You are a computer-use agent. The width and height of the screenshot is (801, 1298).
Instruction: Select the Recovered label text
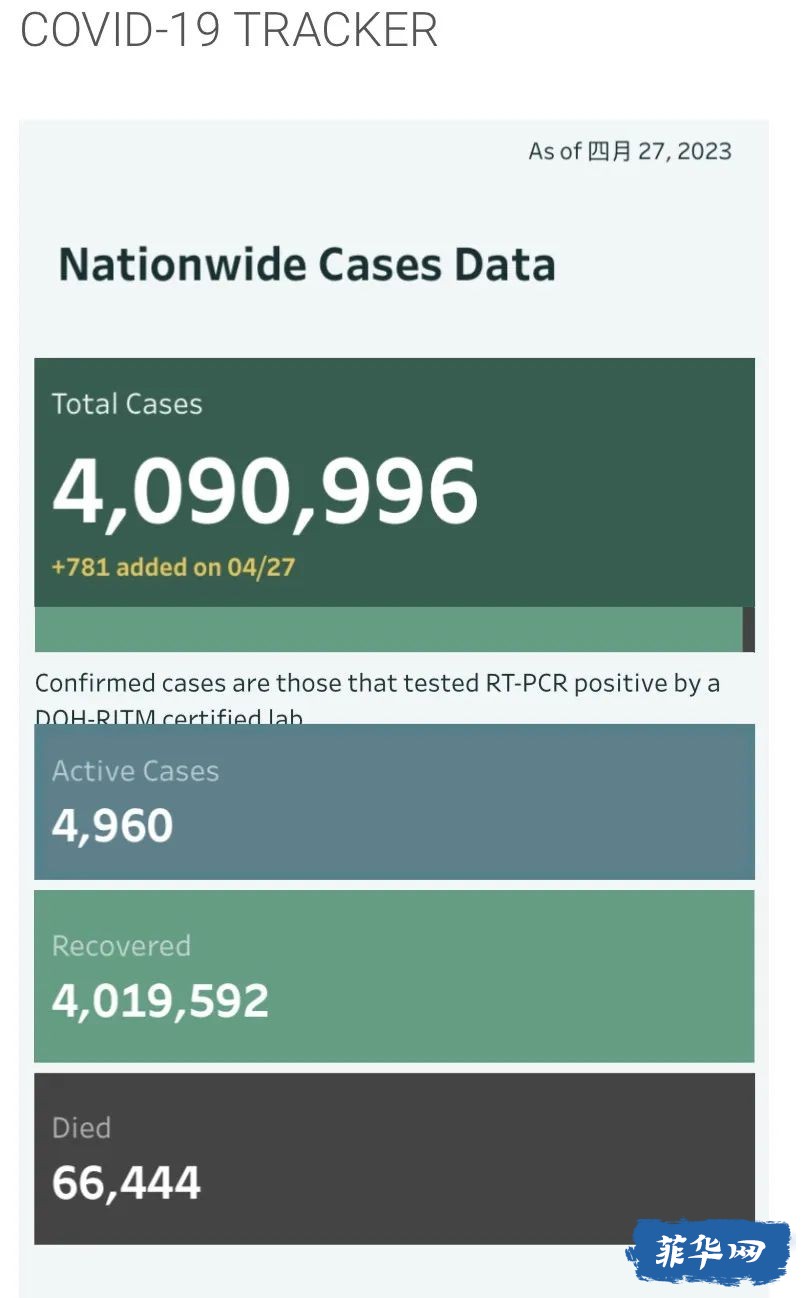(121, 946)
